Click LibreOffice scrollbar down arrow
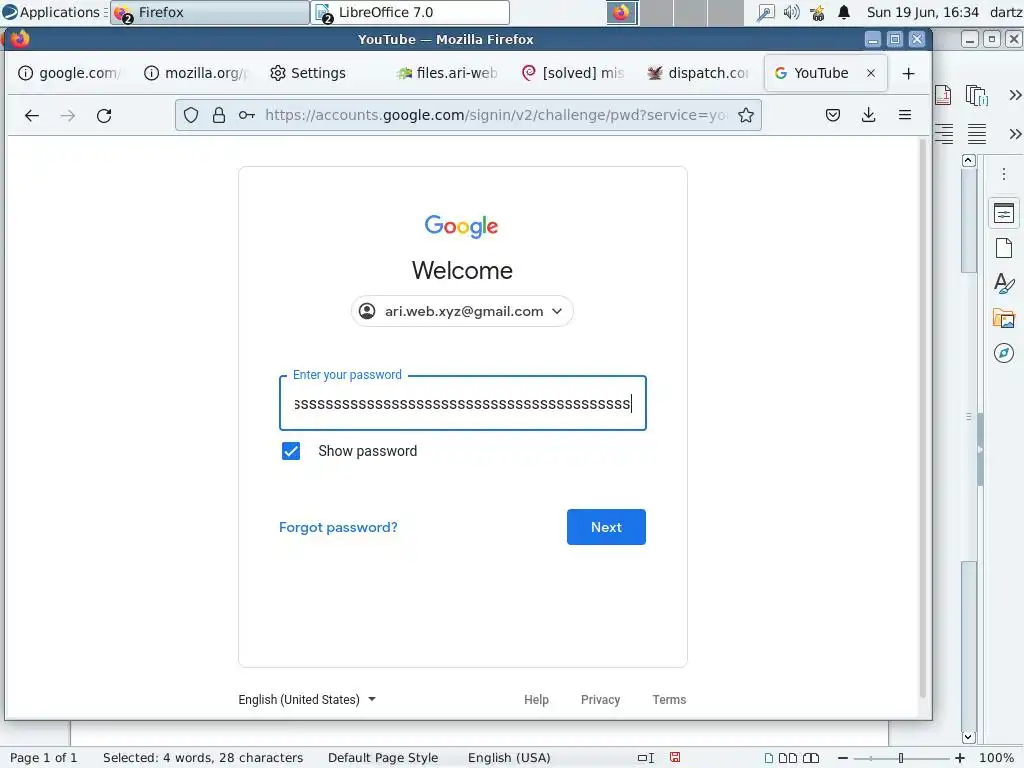Viewport: 1024px width, 768px height. [x=969, y=737]
